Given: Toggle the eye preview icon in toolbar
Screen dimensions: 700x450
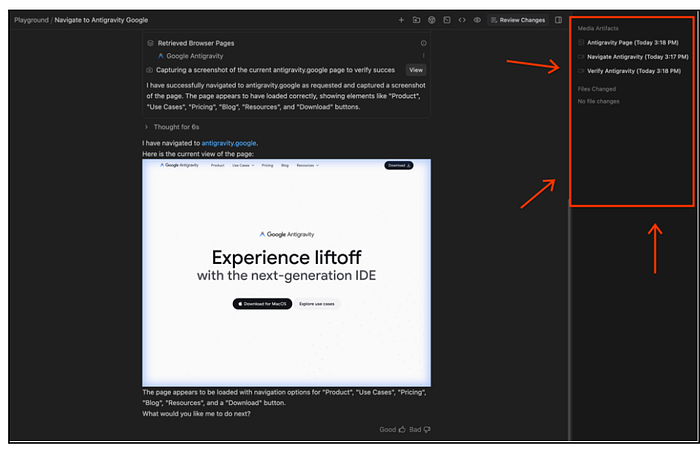Looking at the screenshot, I should click(477, 20).
